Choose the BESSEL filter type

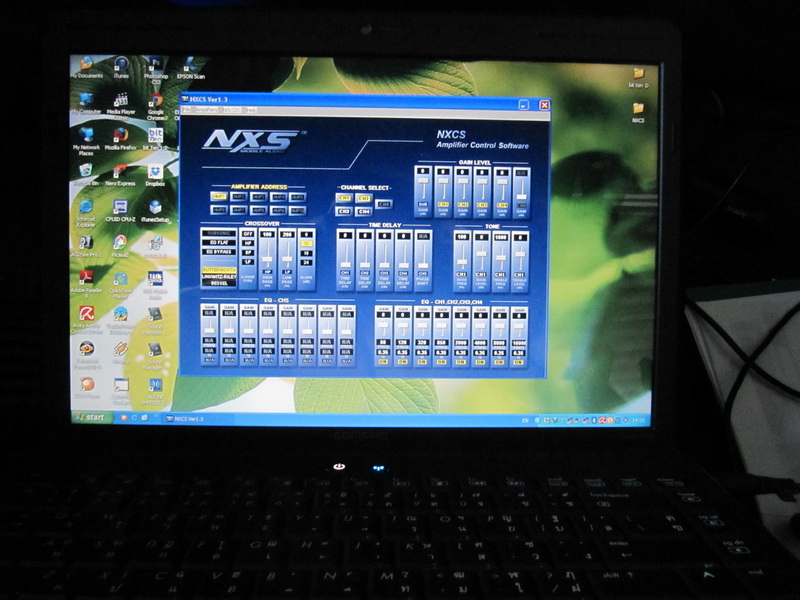pos(219,283)
